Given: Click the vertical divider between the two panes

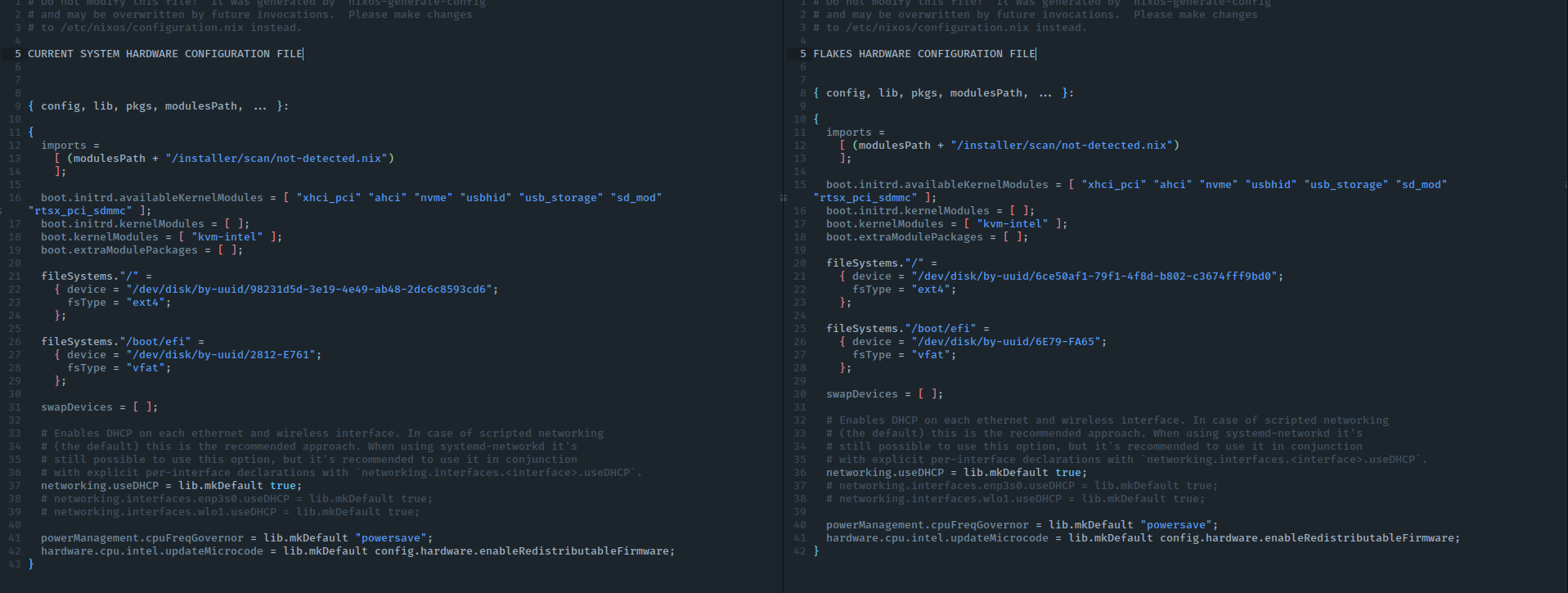Looking at the screenshot, I should (x=783, y=327).
